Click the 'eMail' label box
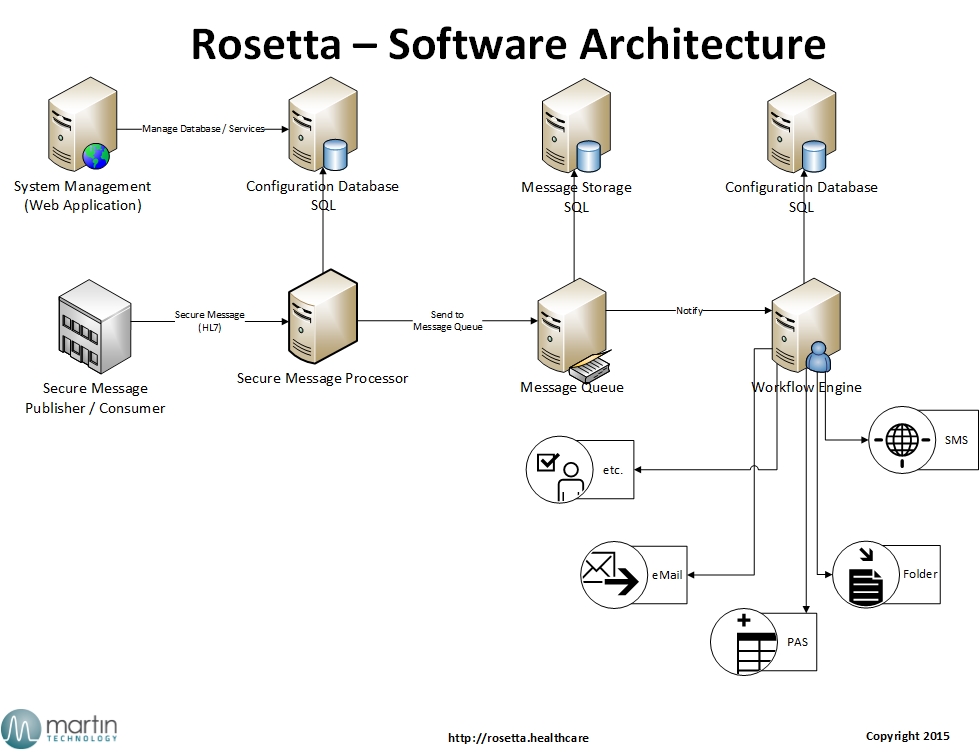 (667, 575)
